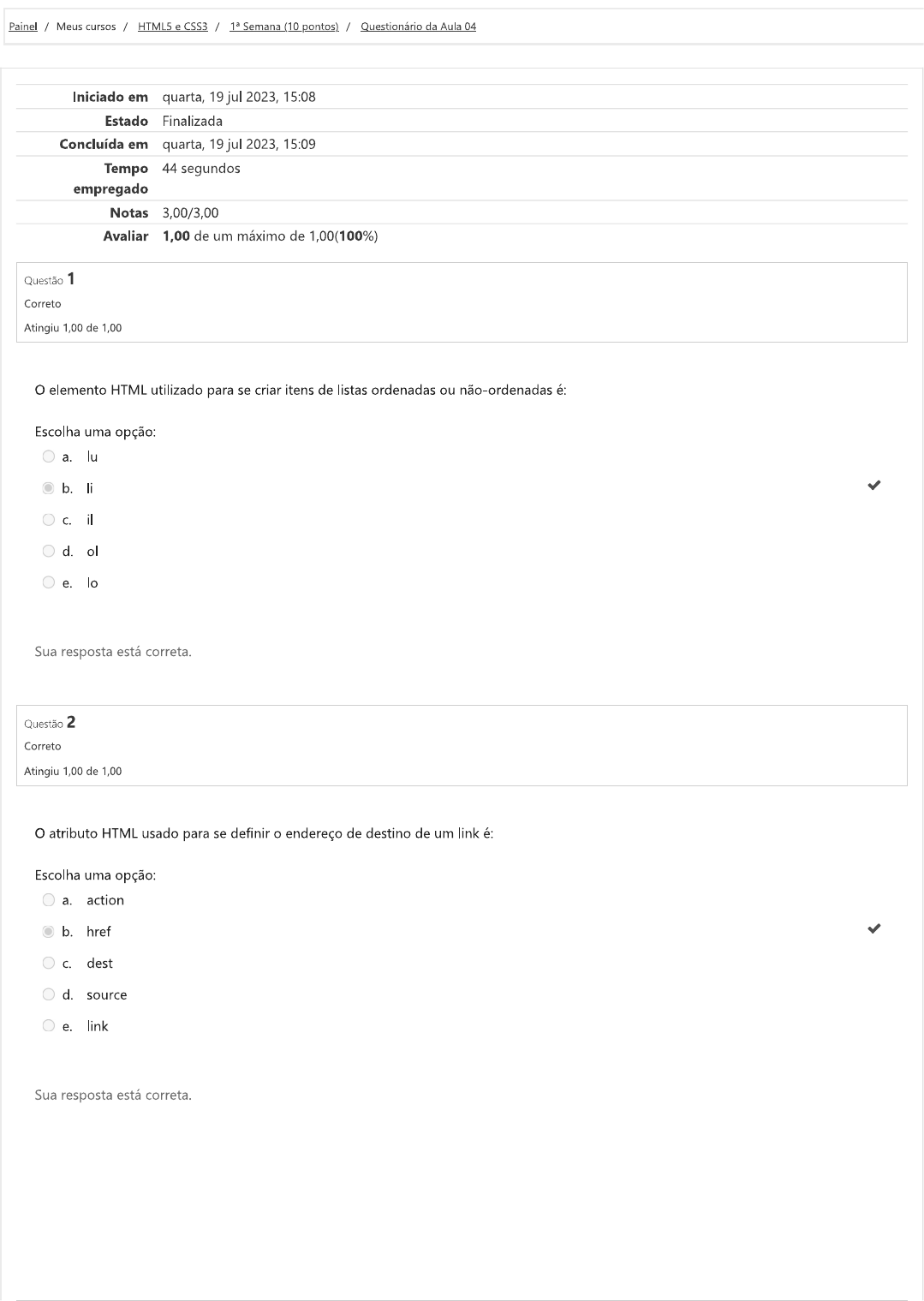The width and height of the screenshot is (924, 1301).
Task: Open Questionário da Aula 04 link
Action: point(418,27)
